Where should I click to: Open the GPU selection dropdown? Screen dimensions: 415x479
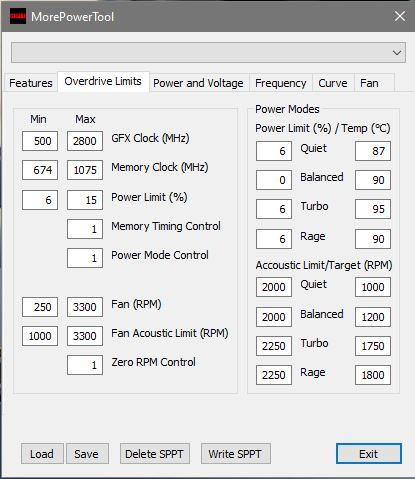coord(208,52)
